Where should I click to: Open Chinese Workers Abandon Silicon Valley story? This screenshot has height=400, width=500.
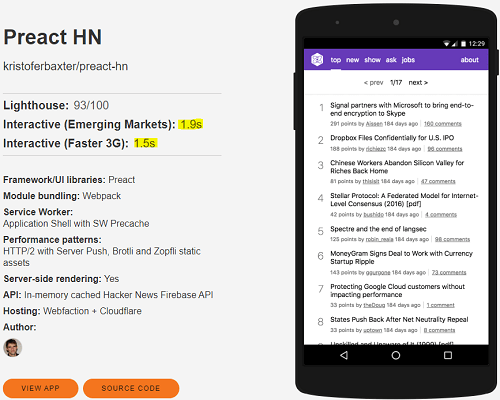coord(397,167)
